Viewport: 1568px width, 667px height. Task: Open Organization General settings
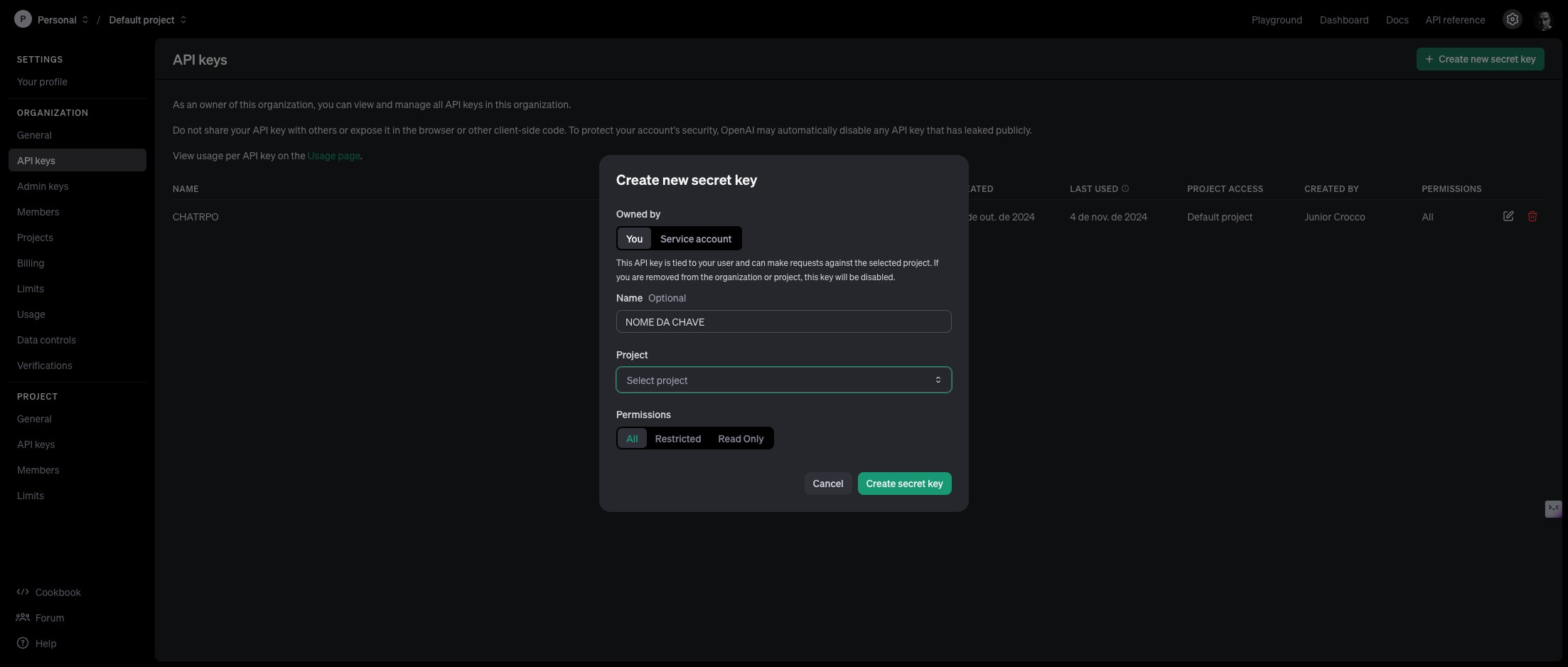[x=77, y=135]
